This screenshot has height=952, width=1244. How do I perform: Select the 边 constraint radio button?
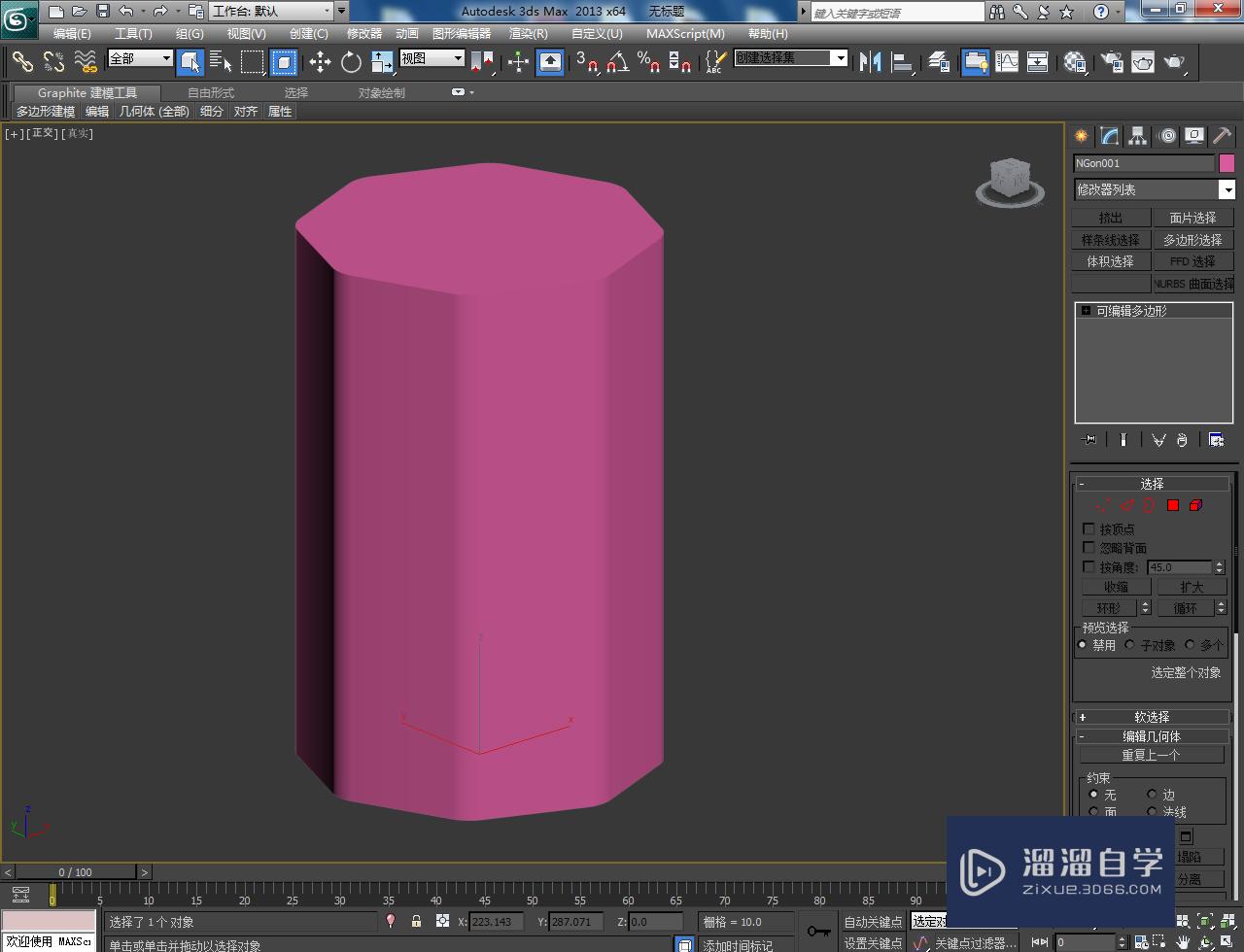pos(1152,795)
